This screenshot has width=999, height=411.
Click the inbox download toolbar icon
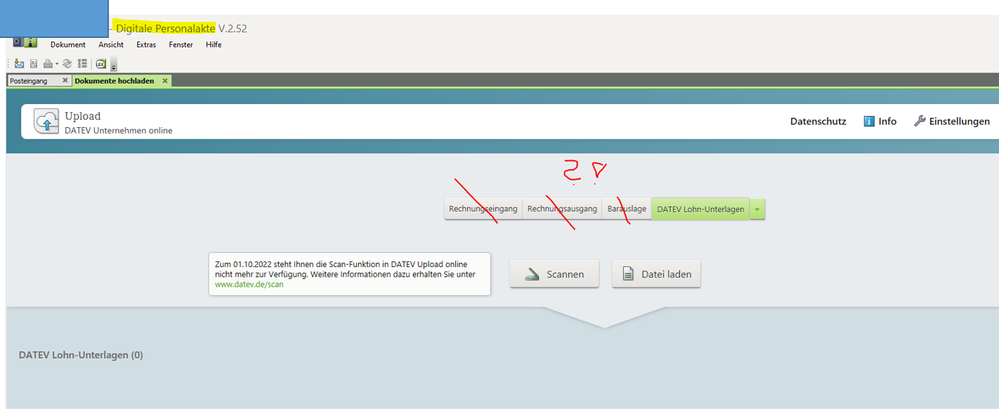click(19, 64)
